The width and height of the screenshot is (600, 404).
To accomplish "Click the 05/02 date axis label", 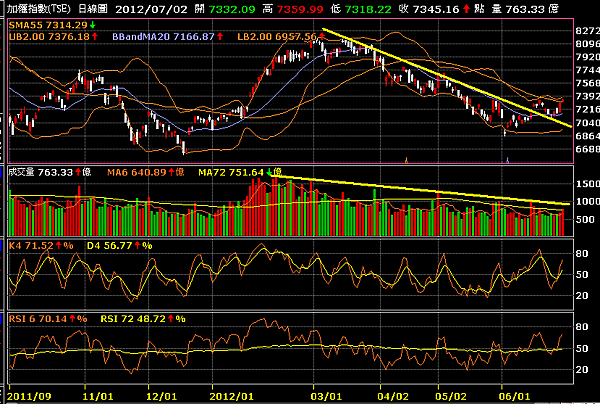I will click(451, 396).
